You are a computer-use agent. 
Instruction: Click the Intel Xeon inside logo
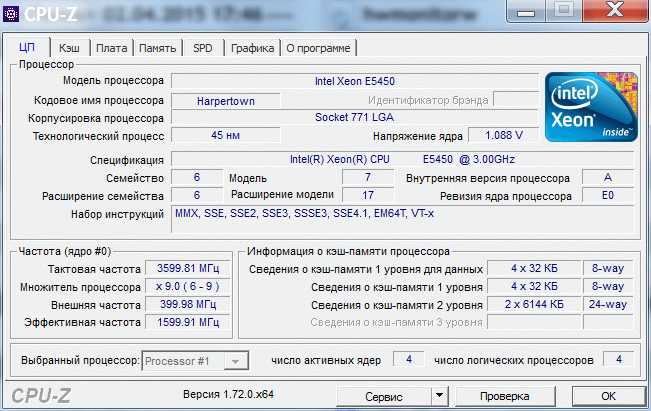(591, 107)
